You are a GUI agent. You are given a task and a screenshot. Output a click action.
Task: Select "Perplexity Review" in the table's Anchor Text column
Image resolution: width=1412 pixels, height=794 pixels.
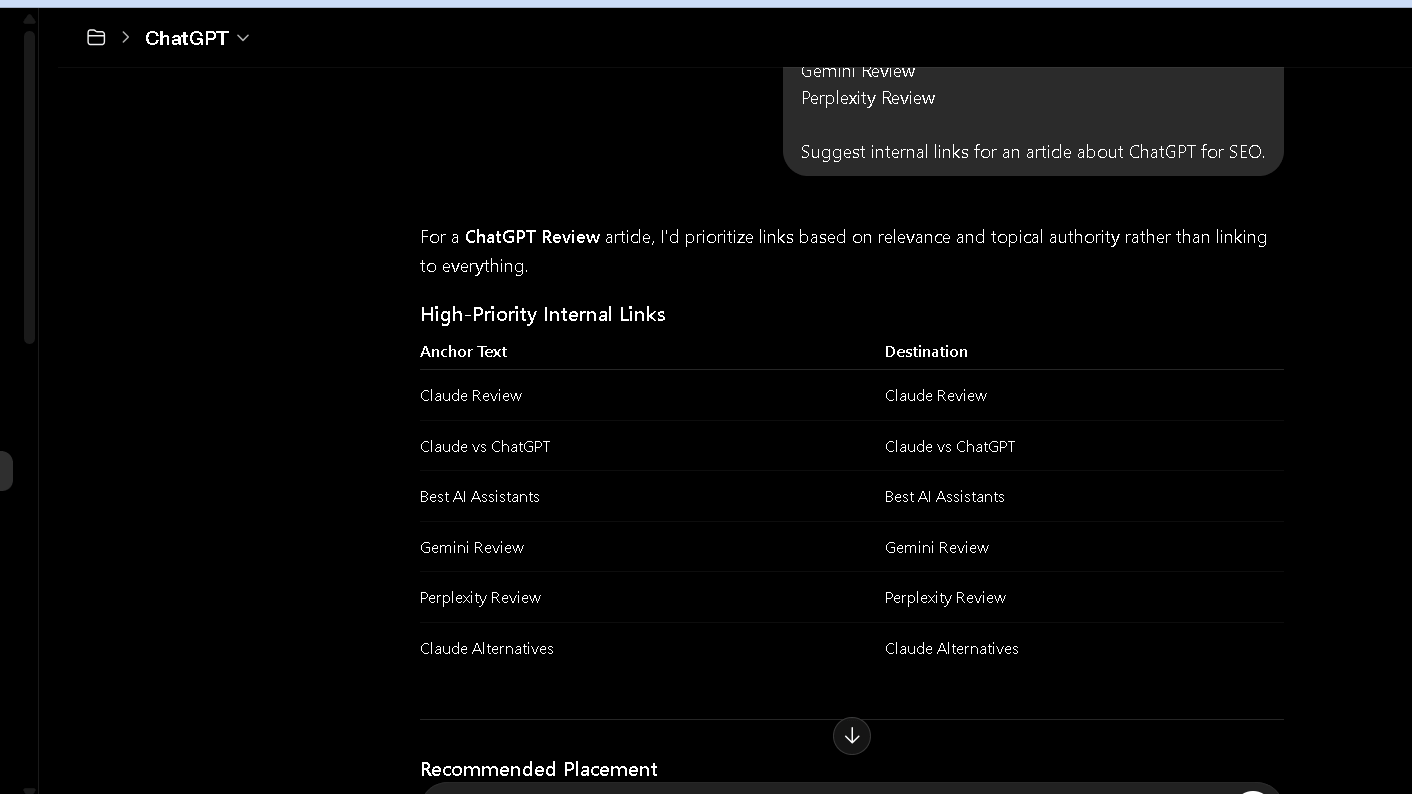[x=480, y=597]
